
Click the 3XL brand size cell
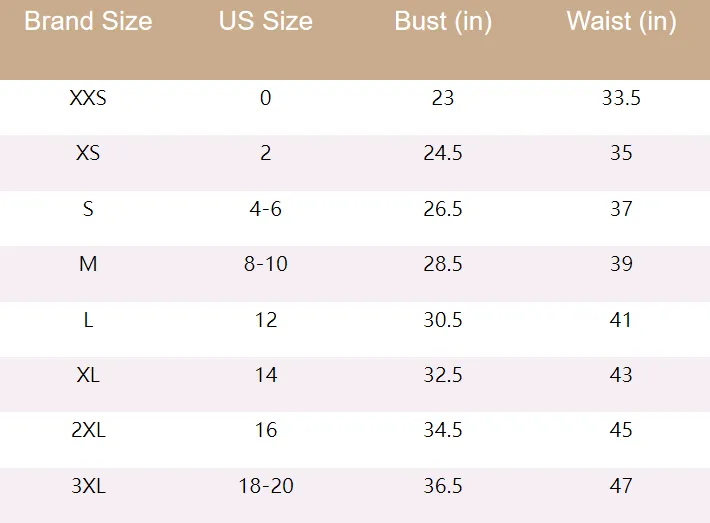[x=88, y=486]
